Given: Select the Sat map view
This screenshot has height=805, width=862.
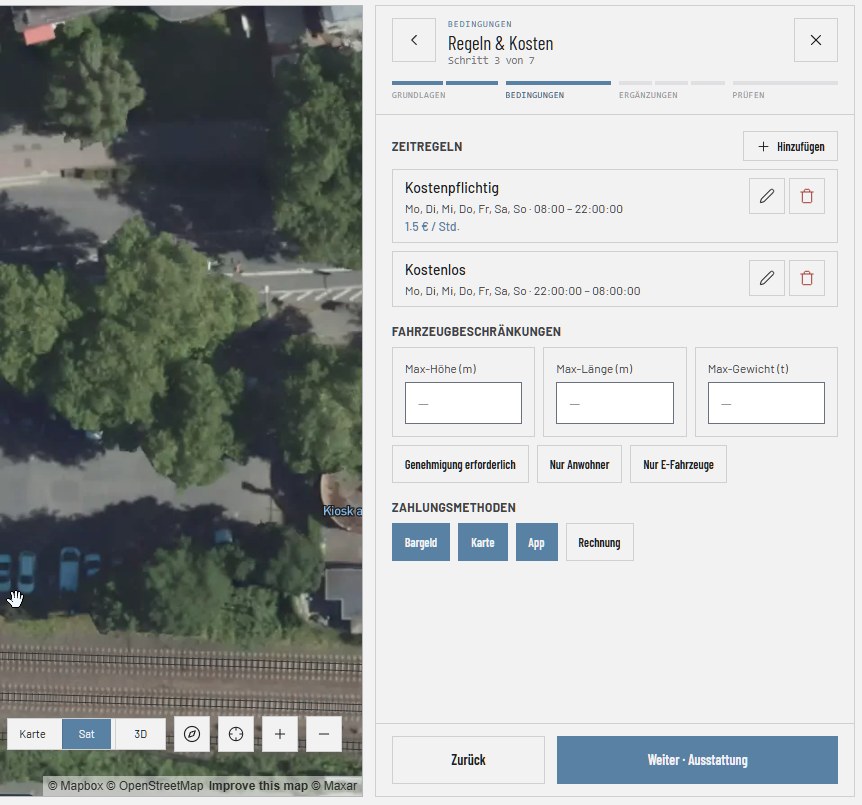Looking at the screenshot, I should click(86, 734).
